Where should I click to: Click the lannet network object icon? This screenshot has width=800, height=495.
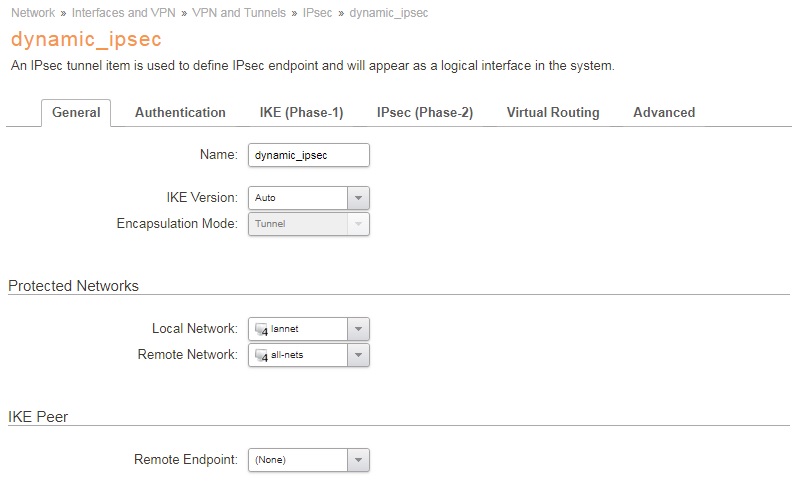[x=261, y=329]
